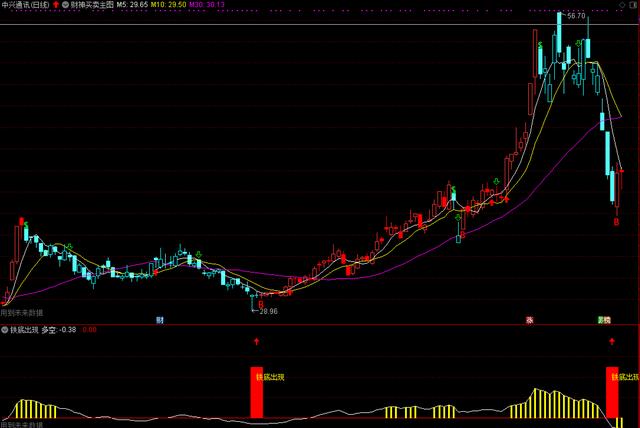Screen dimensions: 640x428
Task: Click the middle red bar labeled 铁狐出现
Action: [257, 392]
